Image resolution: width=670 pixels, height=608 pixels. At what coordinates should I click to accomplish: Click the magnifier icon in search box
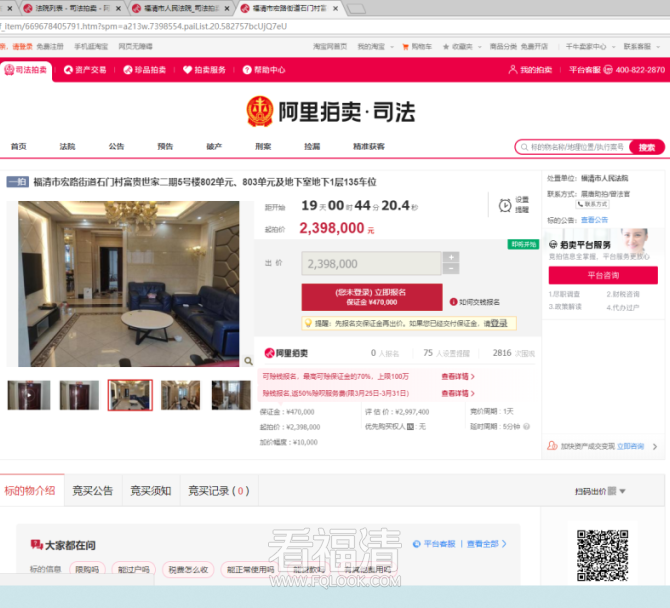coord(524,147)
